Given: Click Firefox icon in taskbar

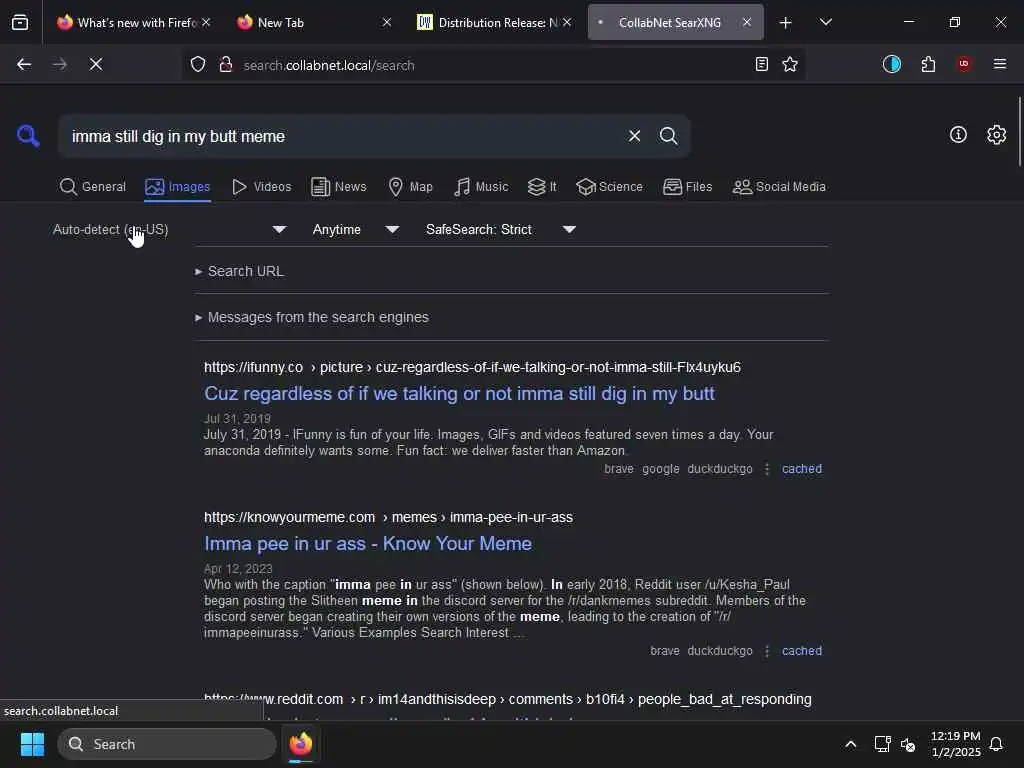Looking at the screenshot, I should point(301,744).
